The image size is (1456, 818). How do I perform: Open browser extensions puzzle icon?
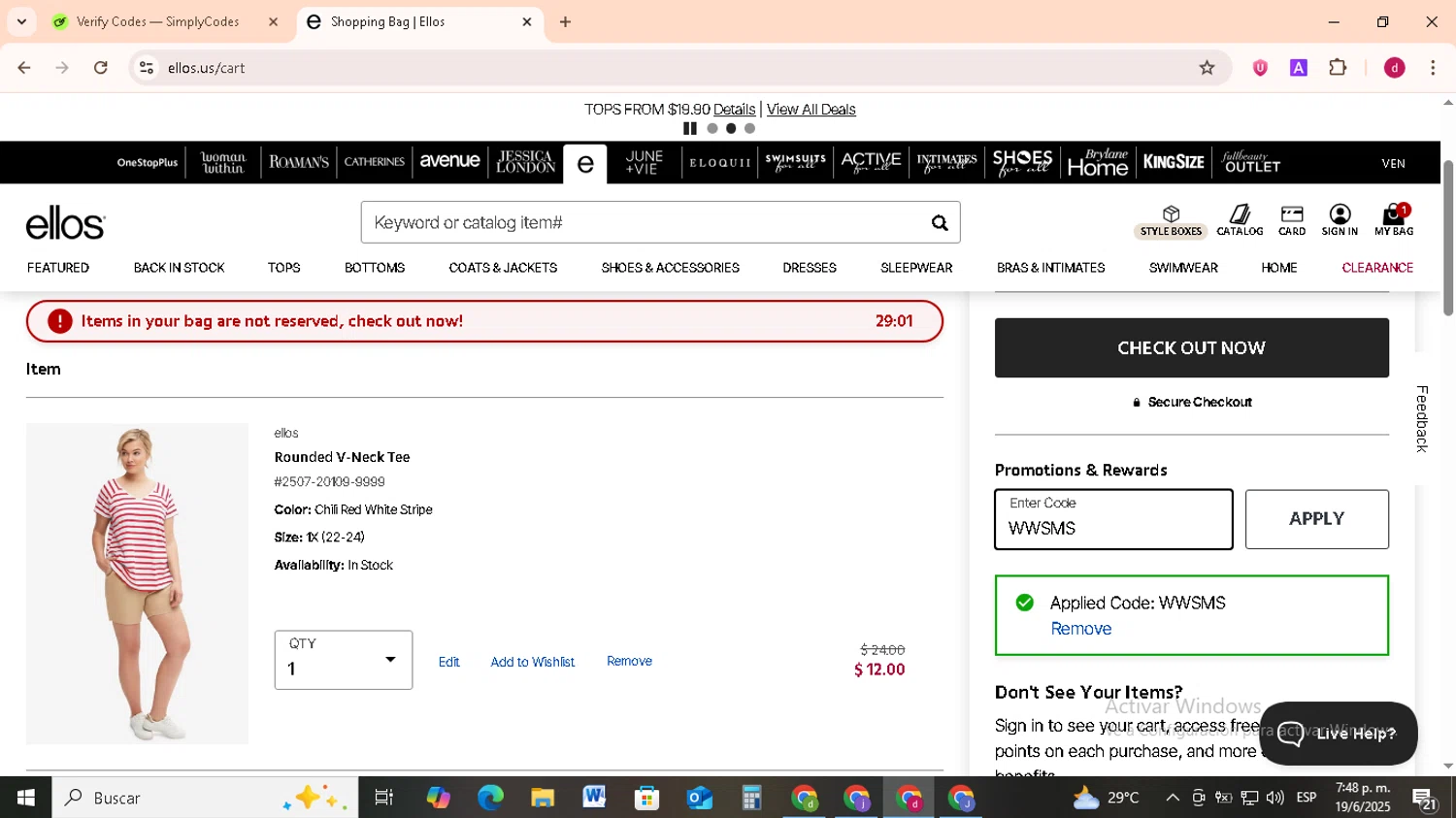(x=1338, y=68)
